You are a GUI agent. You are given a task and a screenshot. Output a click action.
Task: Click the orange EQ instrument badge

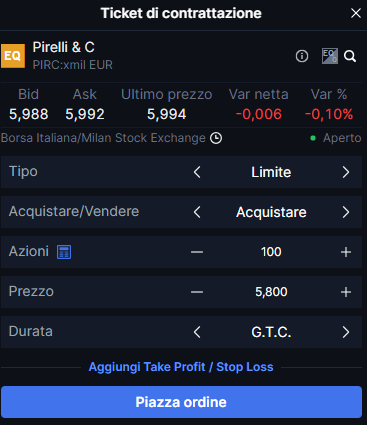coord(13,56)
